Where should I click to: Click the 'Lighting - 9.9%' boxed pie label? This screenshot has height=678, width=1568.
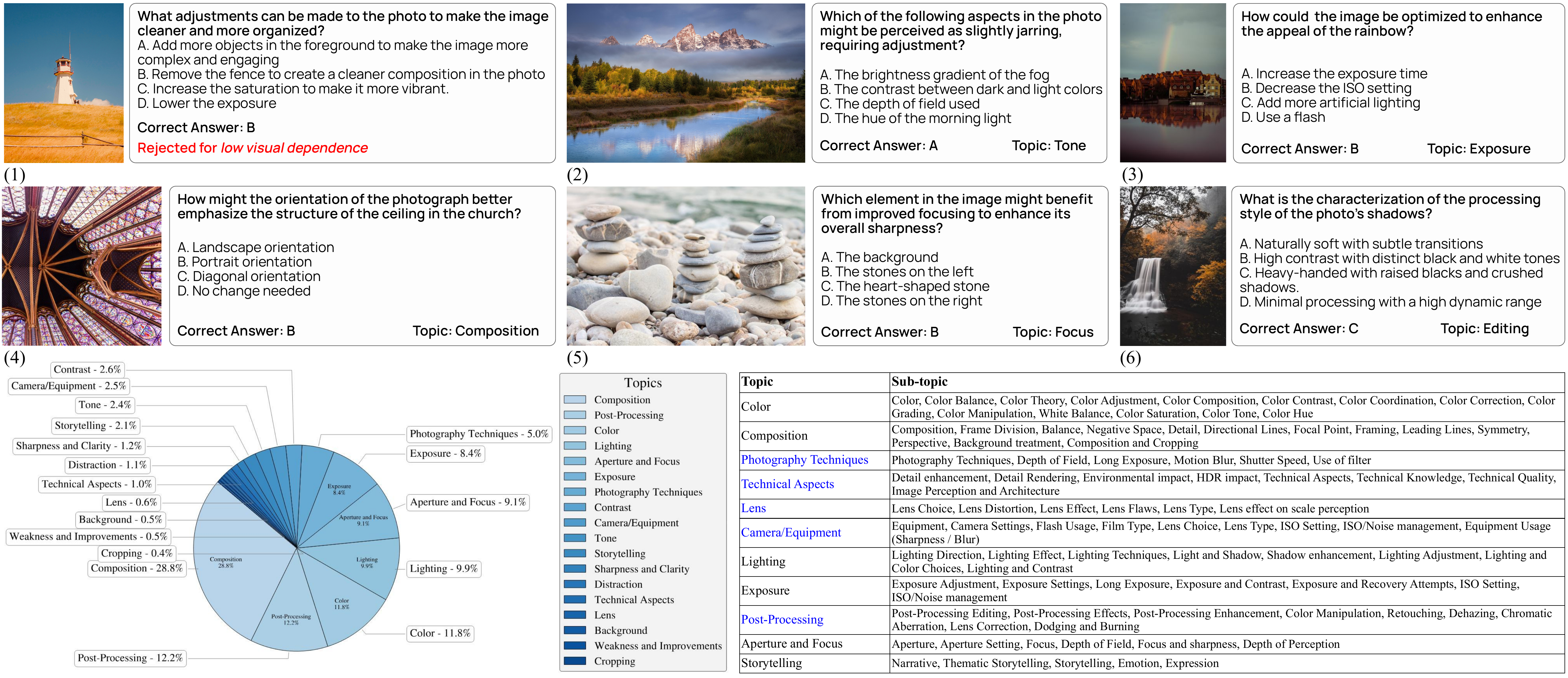coord(443,568)
